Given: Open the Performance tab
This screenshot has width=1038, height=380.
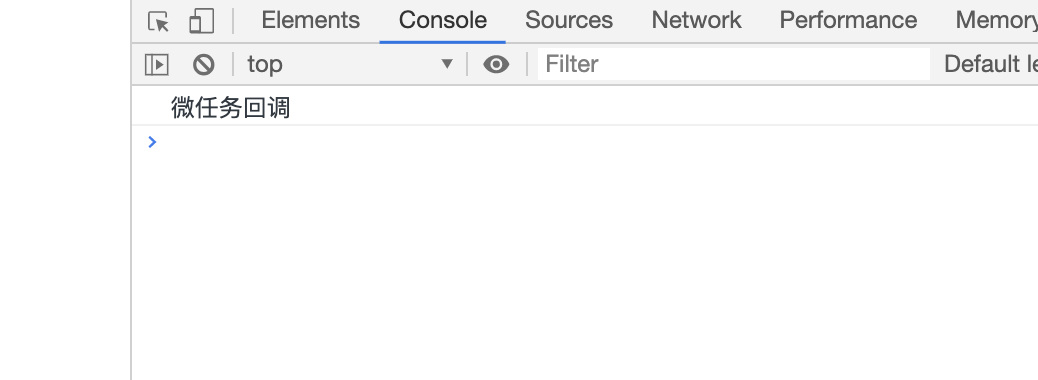Looking at the screenshot, I should pos(848,20).
